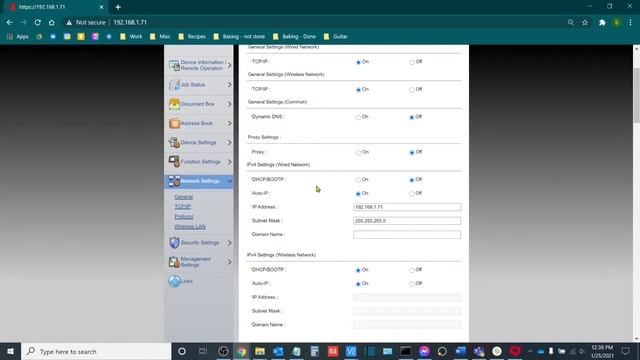Select the Function Settings icon
Image resolution: width=640 pixels, height=360 pixels.
174,162
